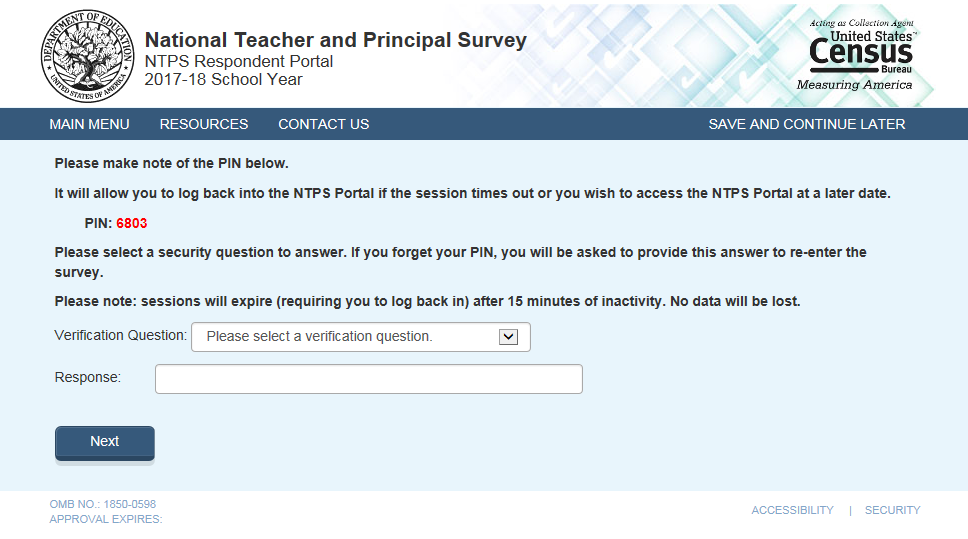968x539 pixels.
Task: Focus the Response text field
Action: click(x=368, y=379)
